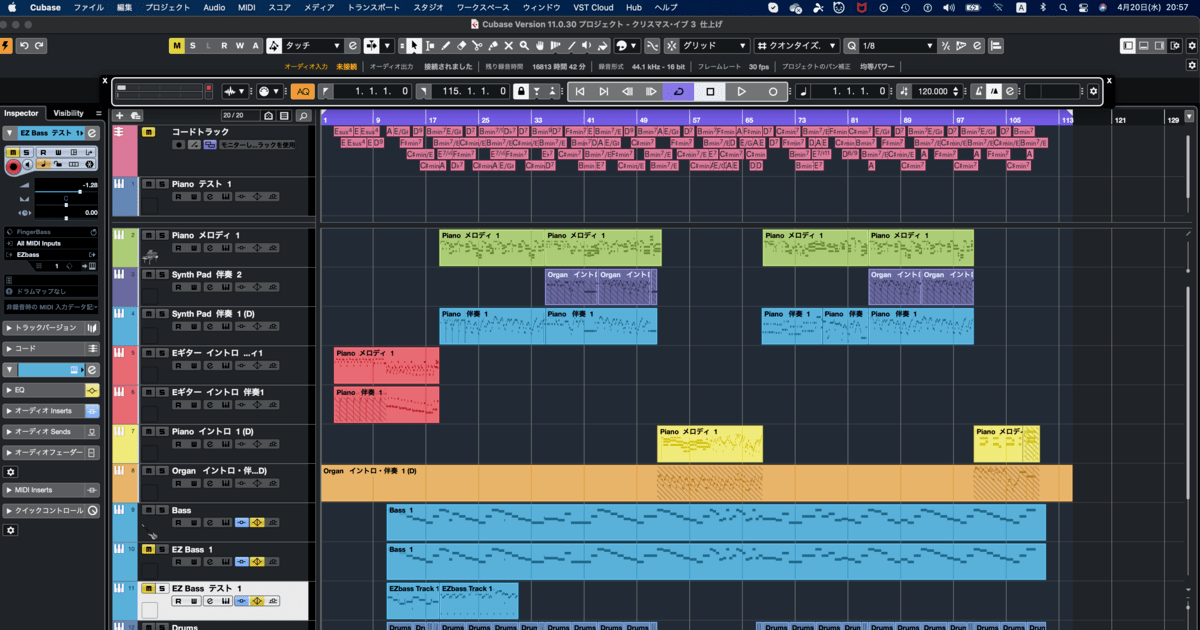The image size is (1200, 630).
Task: Select the Zoom magnifier tool
Action: tap(524, 45)
